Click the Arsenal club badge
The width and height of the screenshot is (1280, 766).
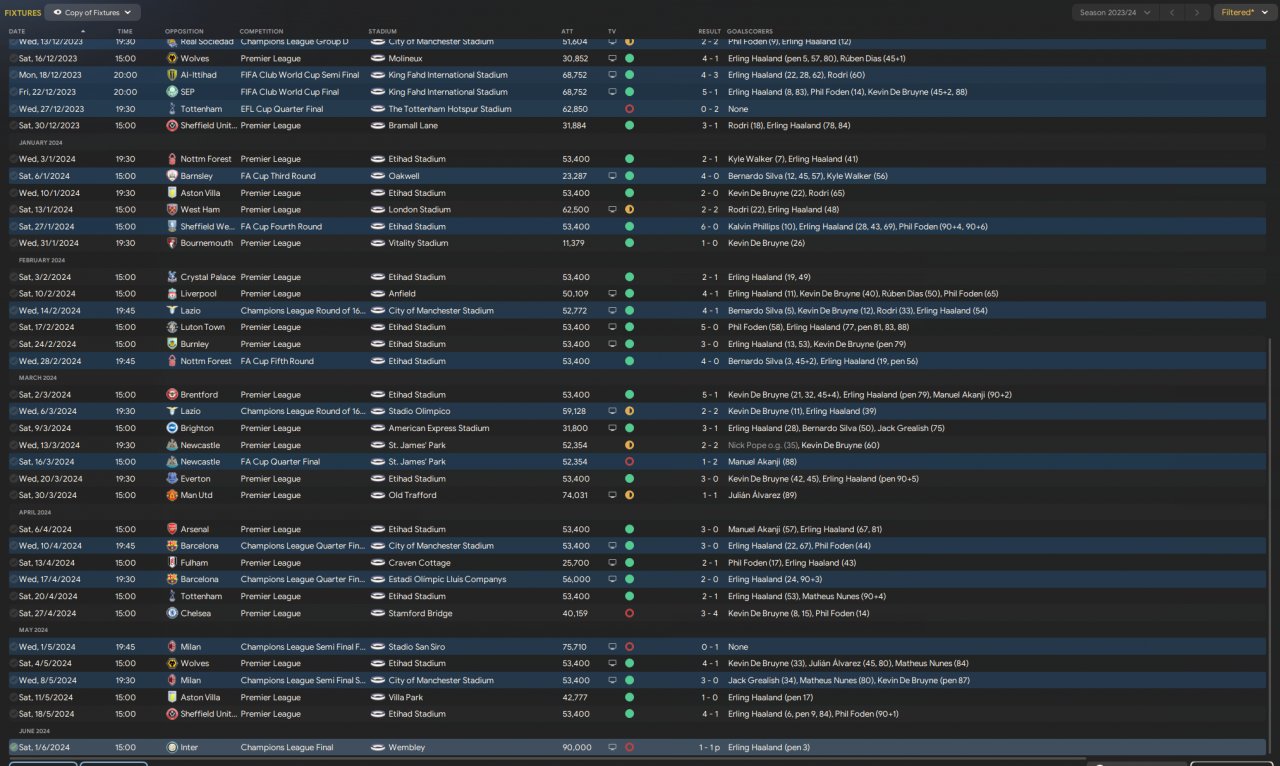172,529
